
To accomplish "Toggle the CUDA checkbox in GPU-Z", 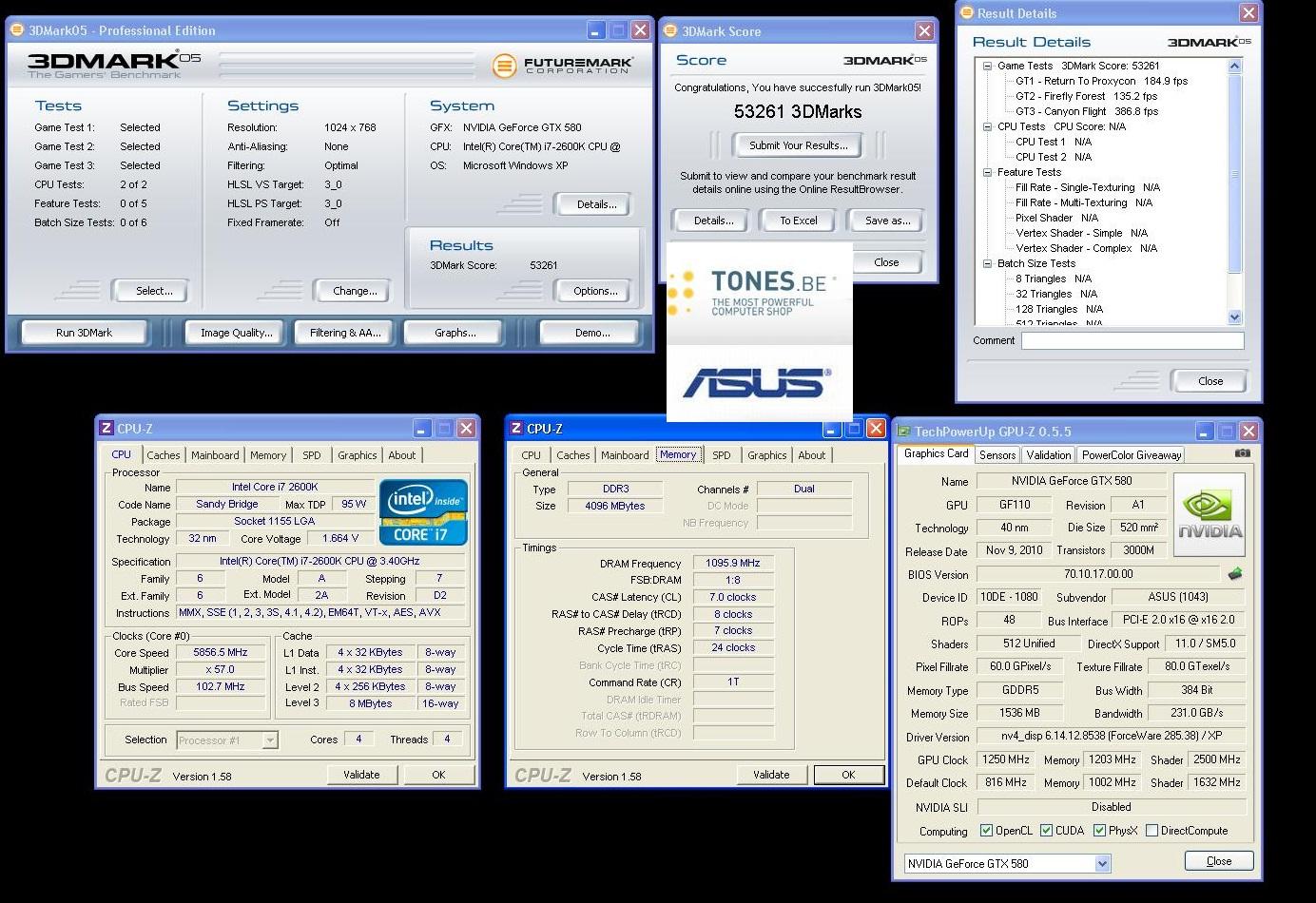I will click(1047, 831).
